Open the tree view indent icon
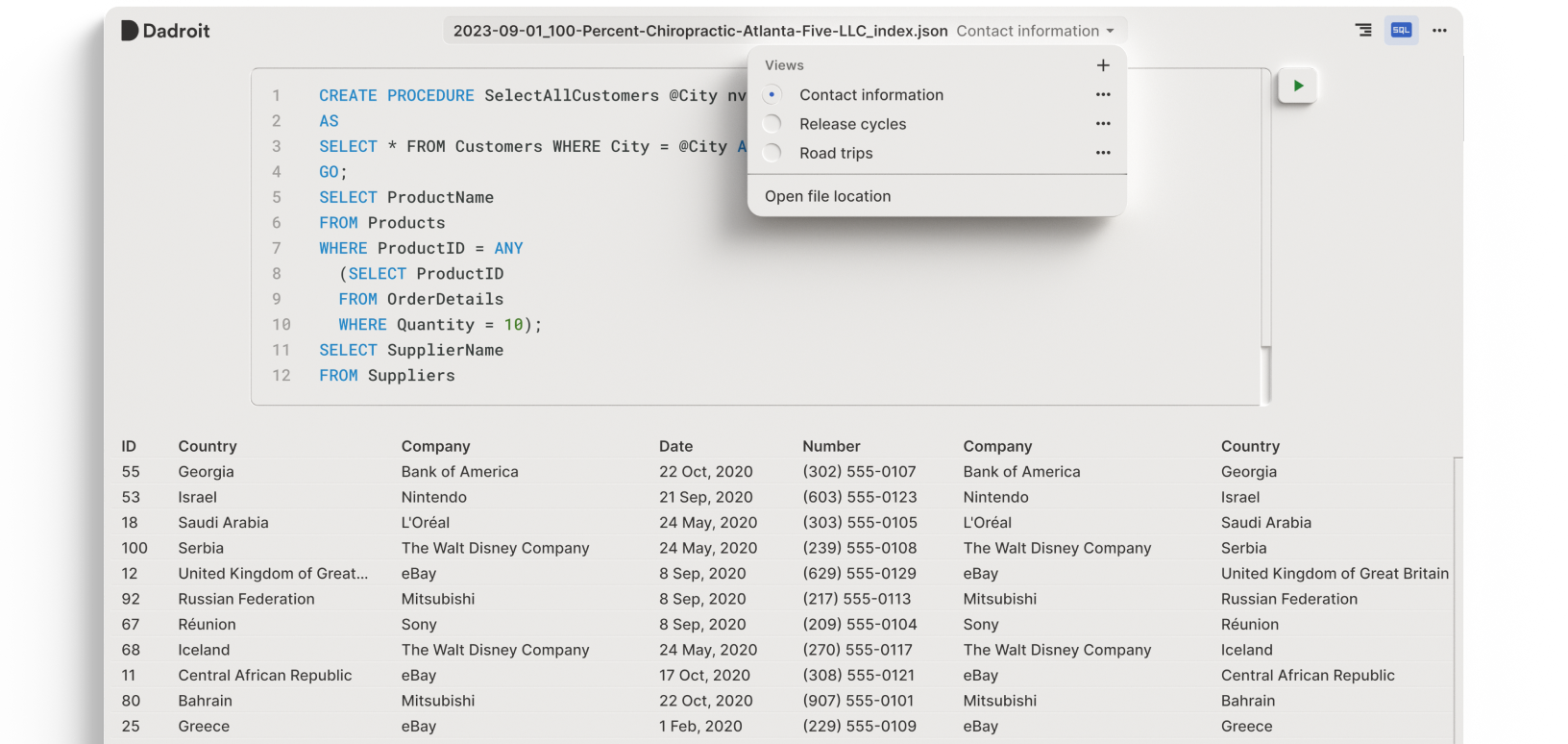1568x744 pixels. point(1363,31)
